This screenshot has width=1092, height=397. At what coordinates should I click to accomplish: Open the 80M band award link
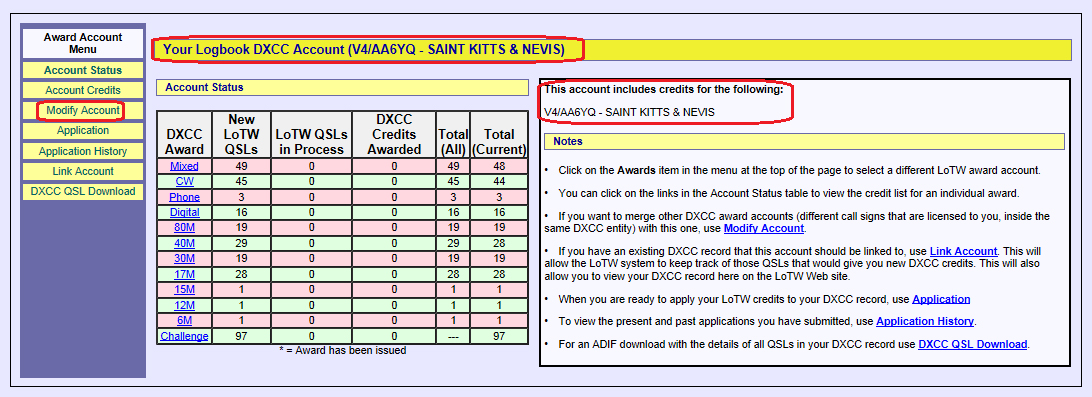pos(185,228)
